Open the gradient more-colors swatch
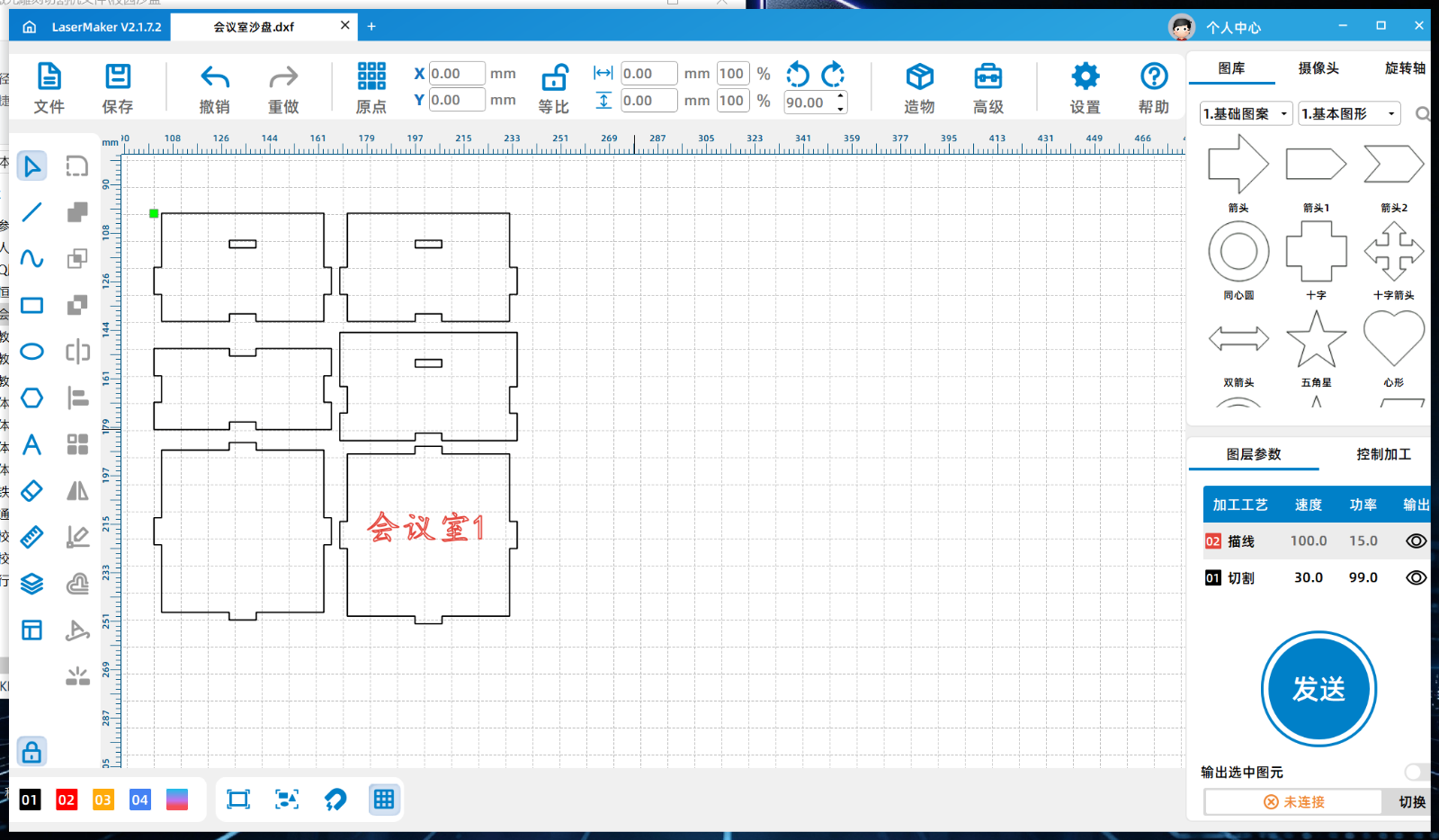Screen dimensions: 1439x840 (177, 800)
